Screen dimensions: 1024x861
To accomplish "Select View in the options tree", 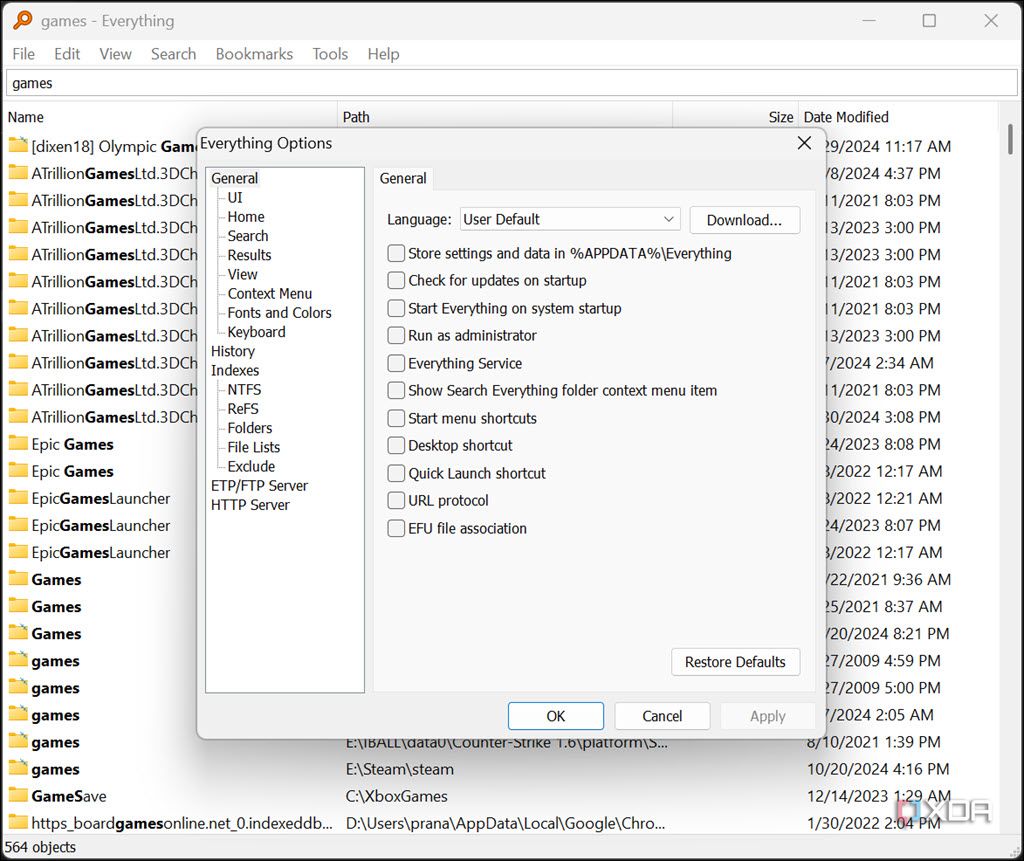I will point(243,274).
